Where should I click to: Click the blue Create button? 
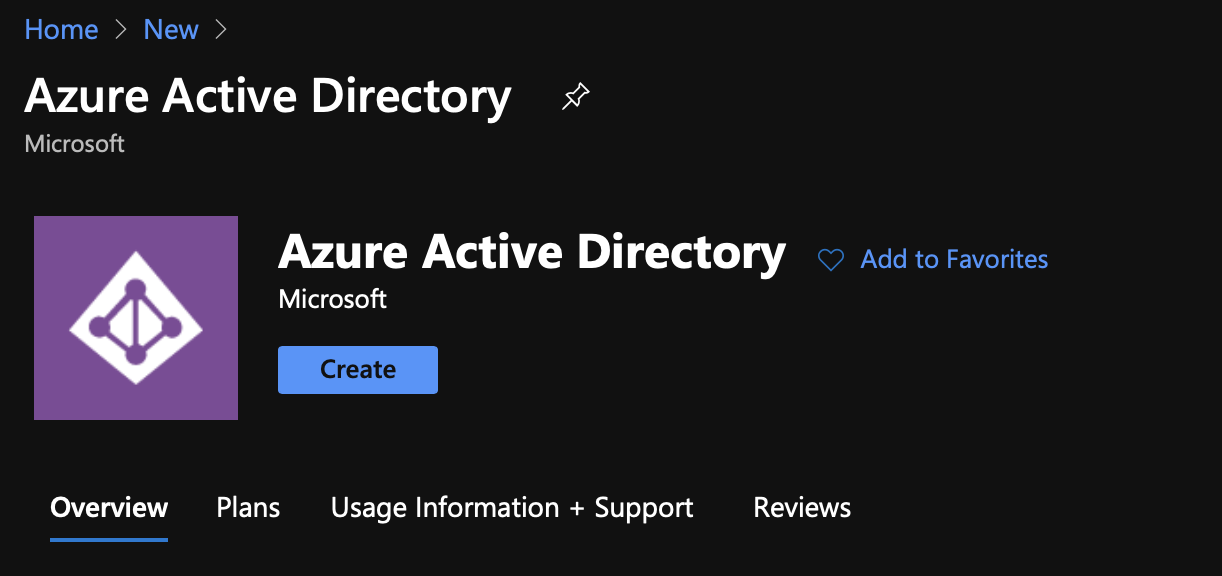tap(358, 370)
